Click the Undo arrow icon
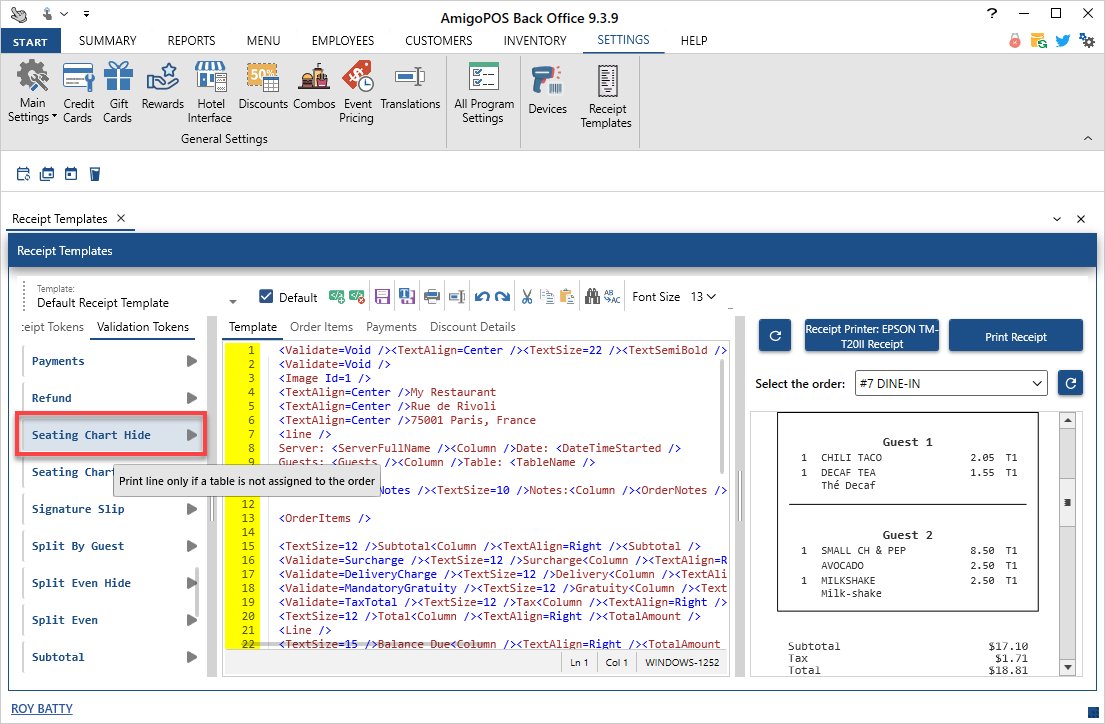This screenshot has width=1105, height=724. tap(481, 297)
